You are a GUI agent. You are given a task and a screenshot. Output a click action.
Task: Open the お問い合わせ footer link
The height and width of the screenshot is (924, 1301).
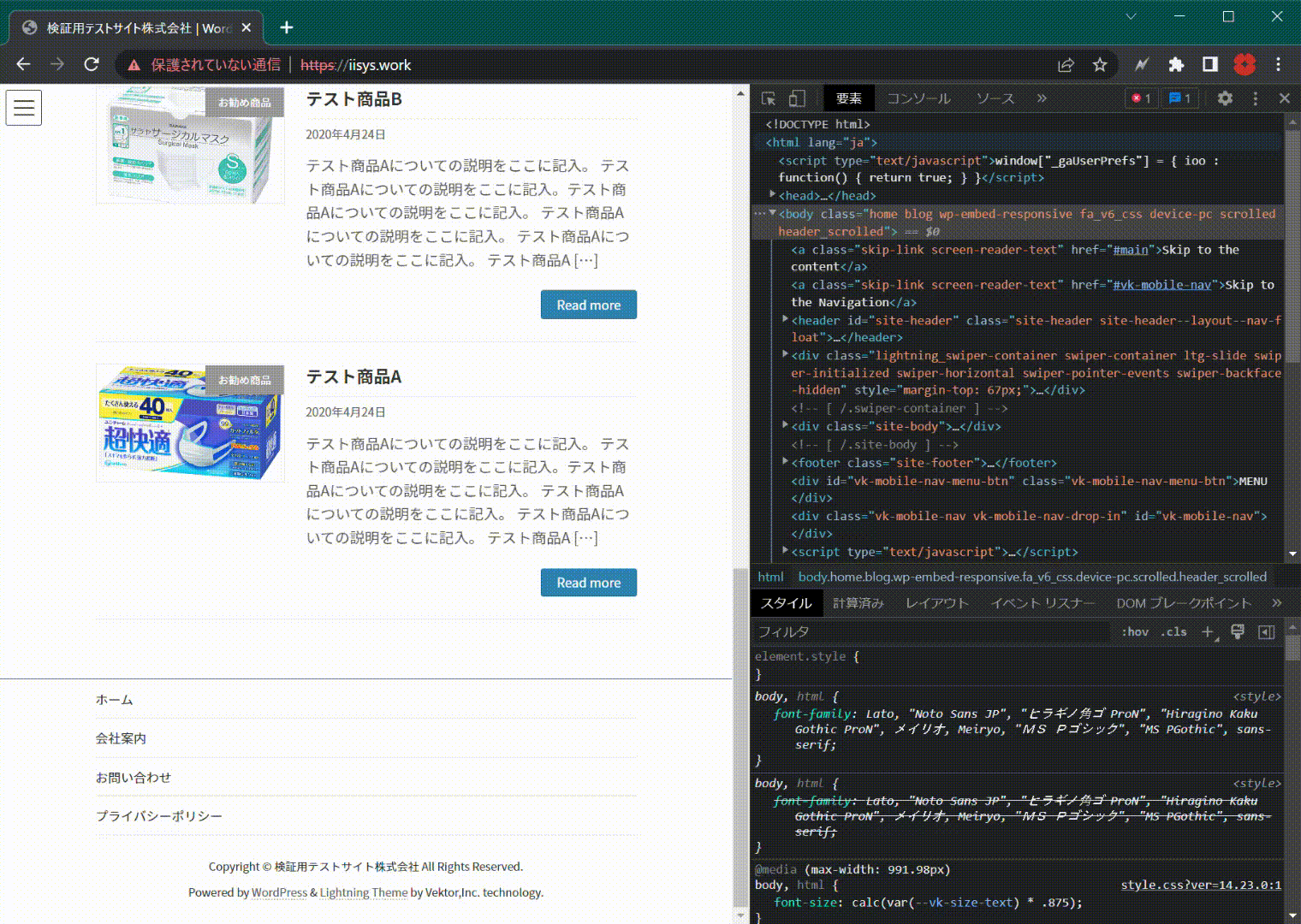pyautogui.click(x=134, y=778)
